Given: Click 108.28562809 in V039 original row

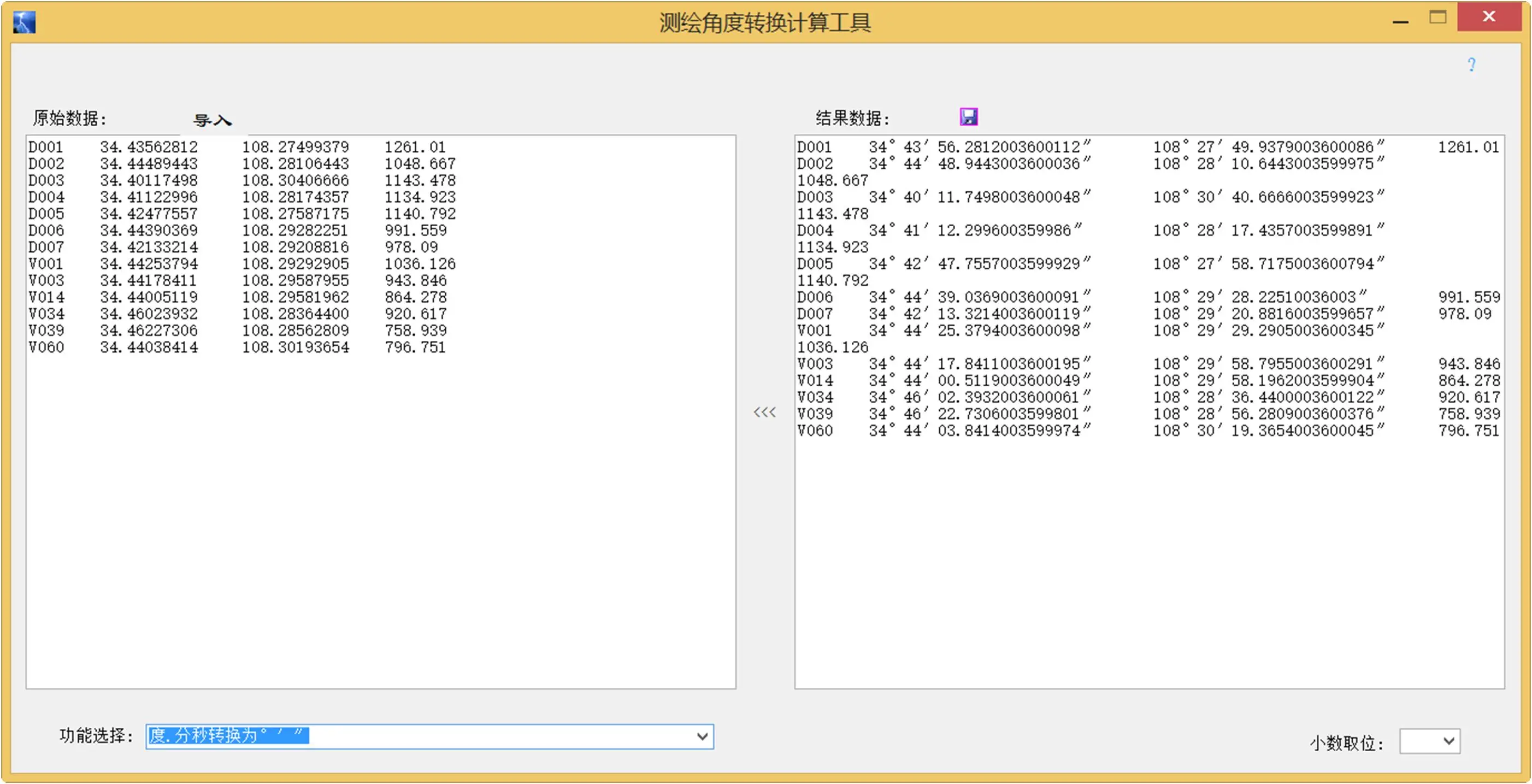Looking at the screenshot, I should (296, 329).
